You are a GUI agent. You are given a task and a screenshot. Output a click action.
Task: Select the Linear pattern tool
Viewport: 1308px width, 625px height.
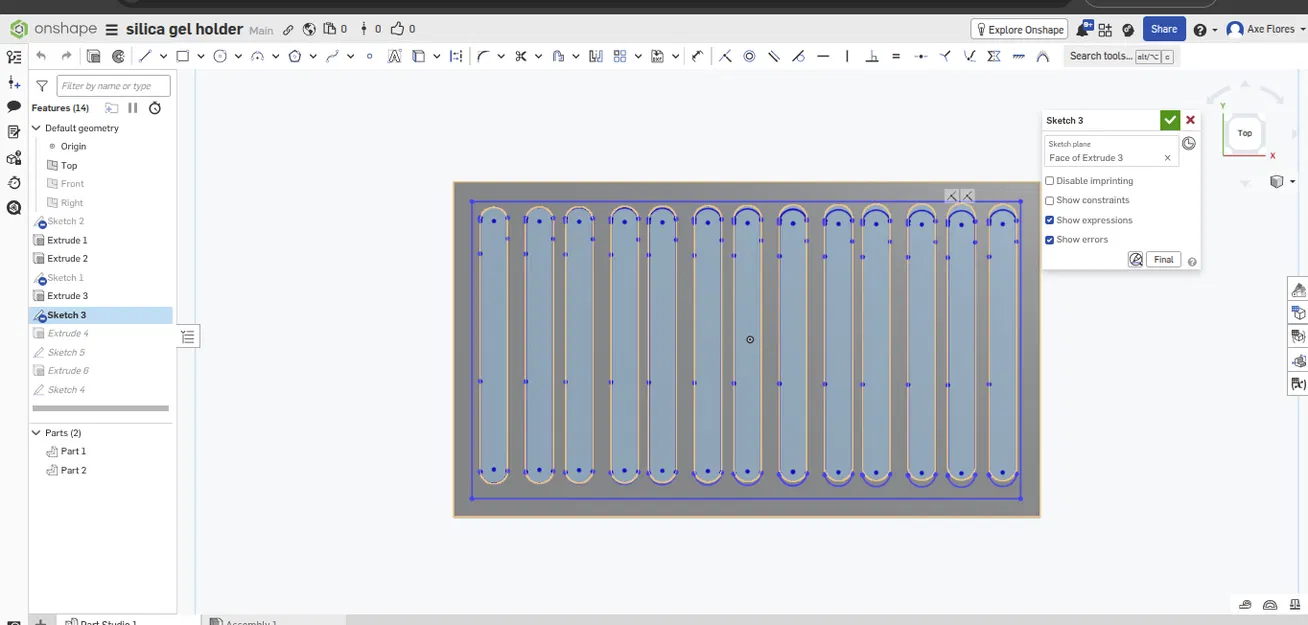pyautogui.click(x=619, y=56)
